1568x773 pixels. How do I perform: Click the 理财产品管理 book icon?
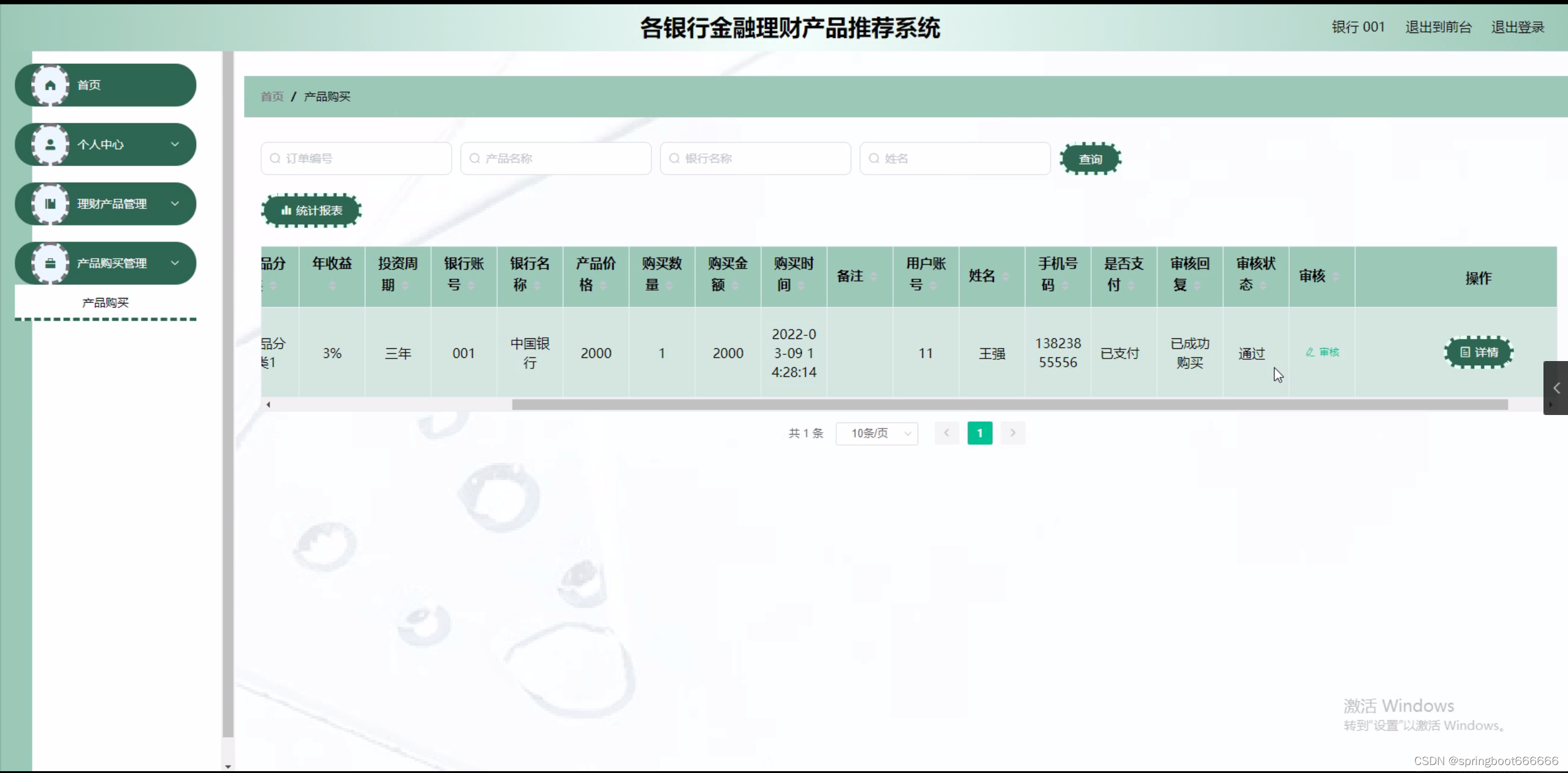pyautogui.click(x=50, y=204)
